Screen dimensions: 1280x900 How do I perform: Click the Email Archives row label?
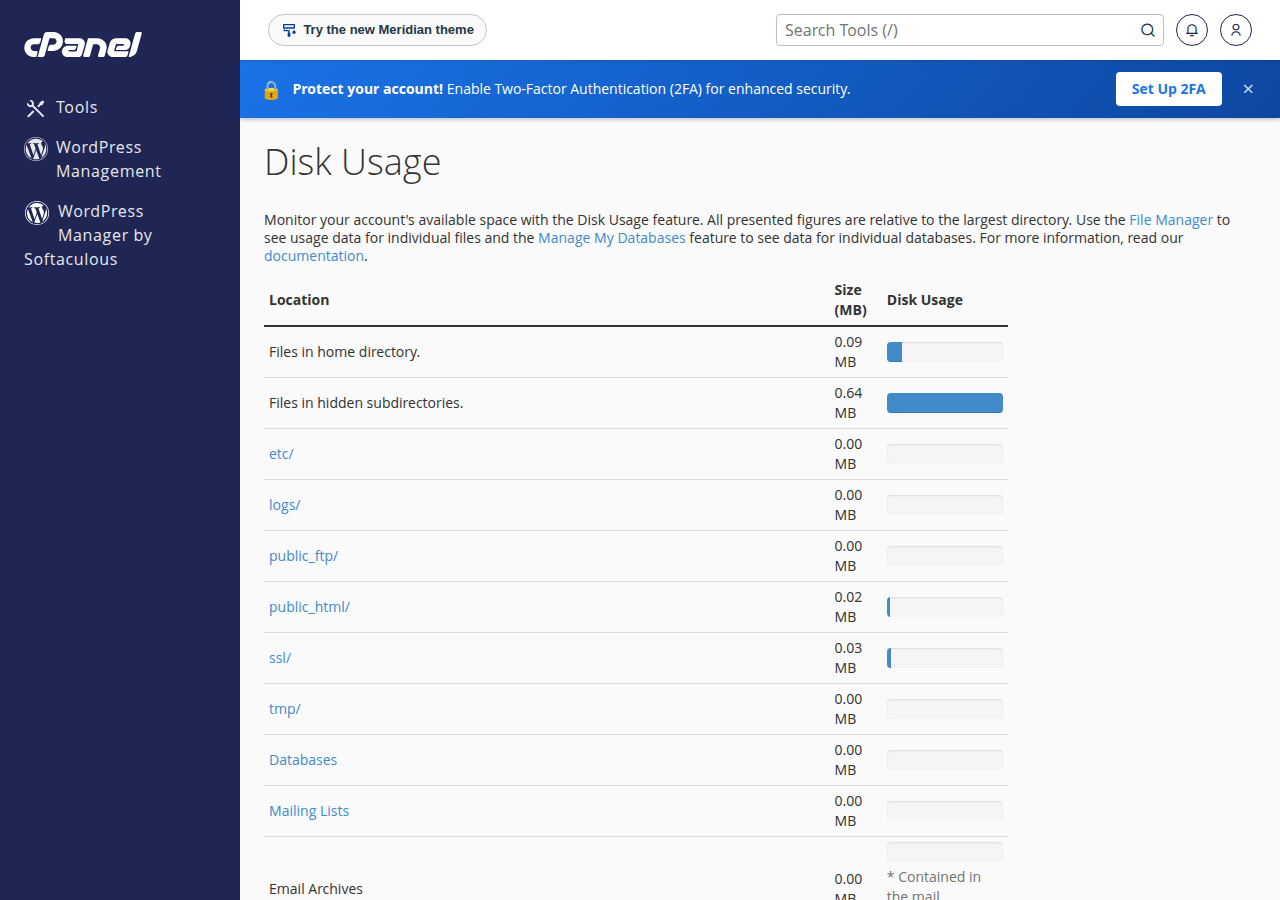tap(316, 889)
